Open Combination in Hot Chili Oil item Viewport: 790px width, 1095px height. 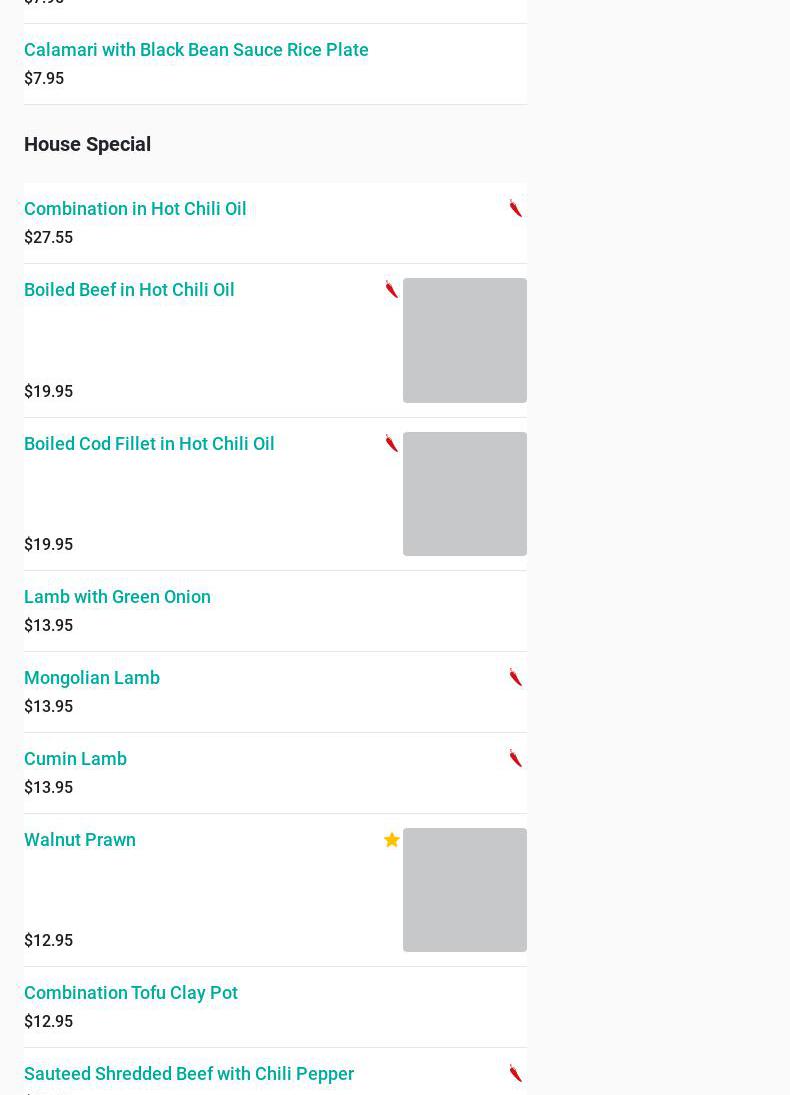135,209
